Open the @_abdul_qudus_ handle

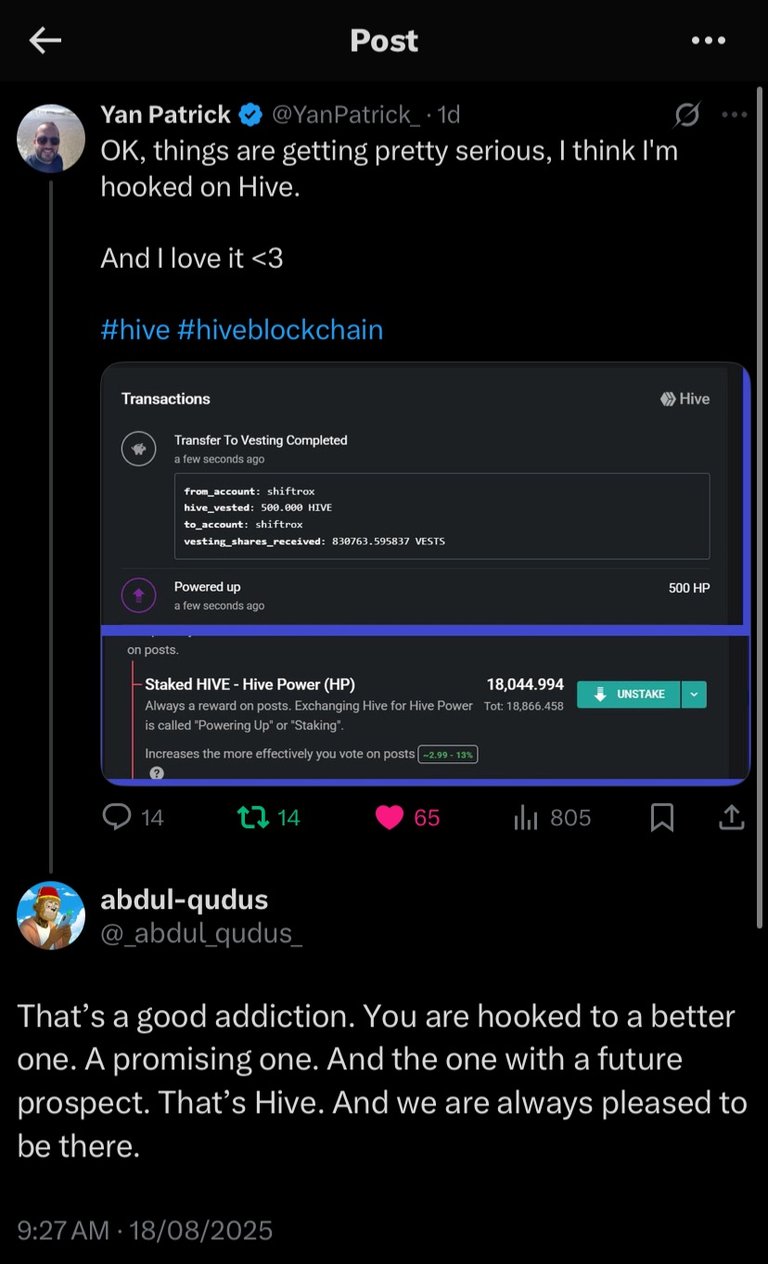(x=201, y=933)
